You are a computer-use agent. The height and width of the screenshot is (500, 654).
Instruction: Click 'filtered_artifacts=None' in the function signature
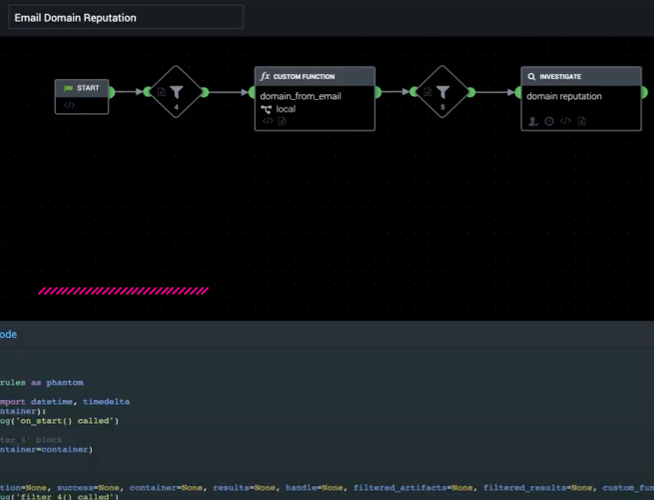click(x=413, y=487)
